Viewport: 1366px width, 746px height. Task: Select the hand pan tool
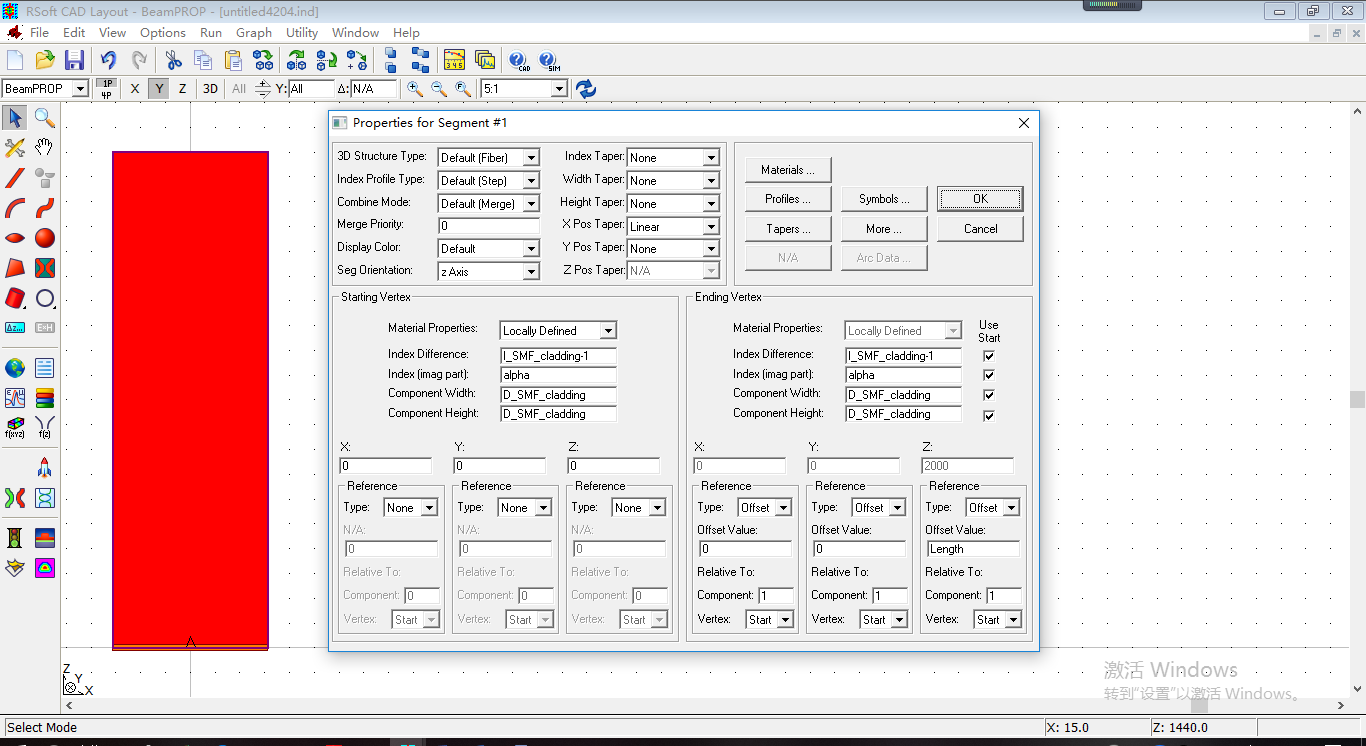(44, 148)
